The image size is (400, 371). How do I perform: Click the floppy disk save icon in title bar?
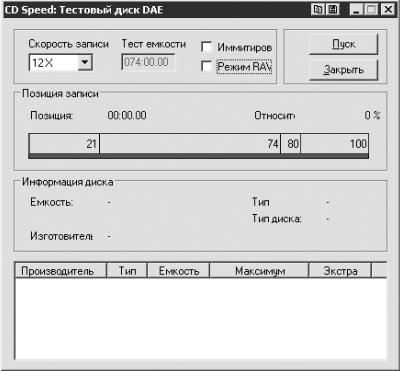coord(332,10)
